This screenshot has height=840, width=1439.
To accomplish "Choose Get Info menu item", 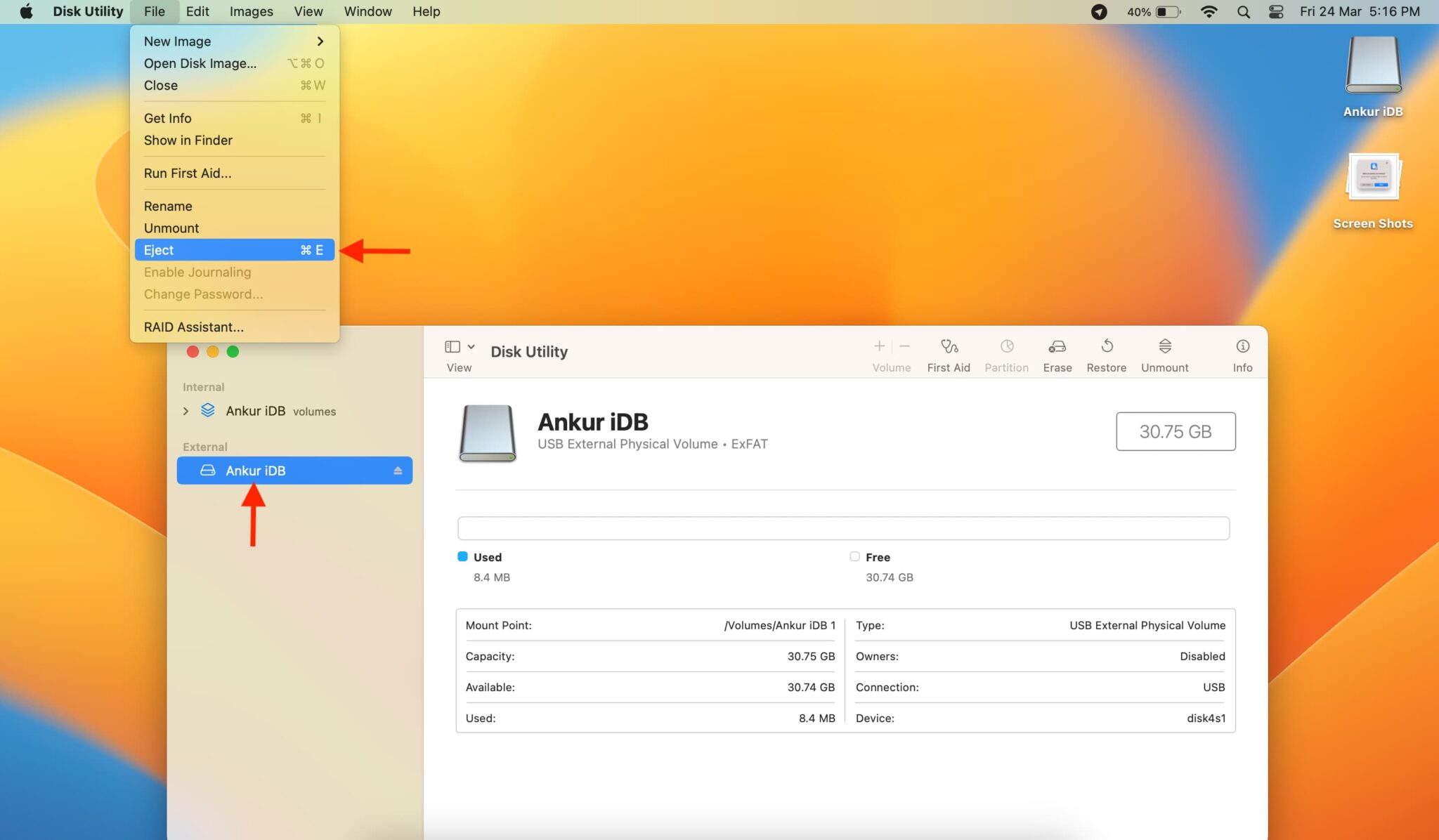I will pyautogui.click(x=235, y=119).
